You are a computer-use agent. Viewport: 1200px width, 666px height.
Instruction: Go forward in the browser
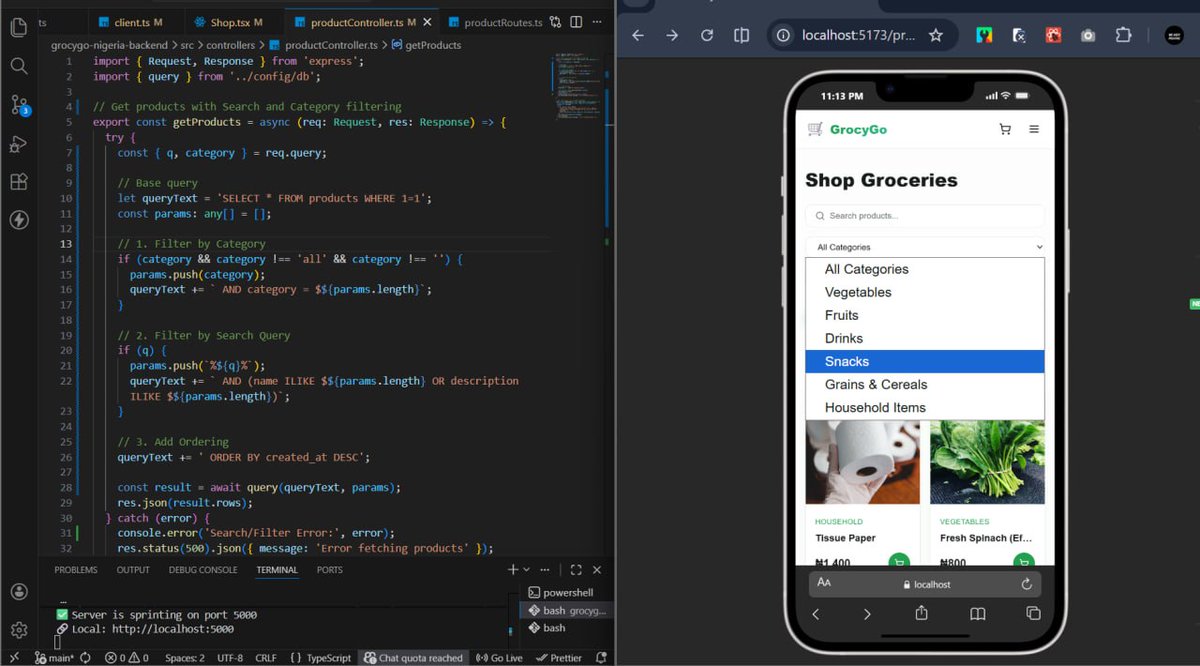pos(672,35)
